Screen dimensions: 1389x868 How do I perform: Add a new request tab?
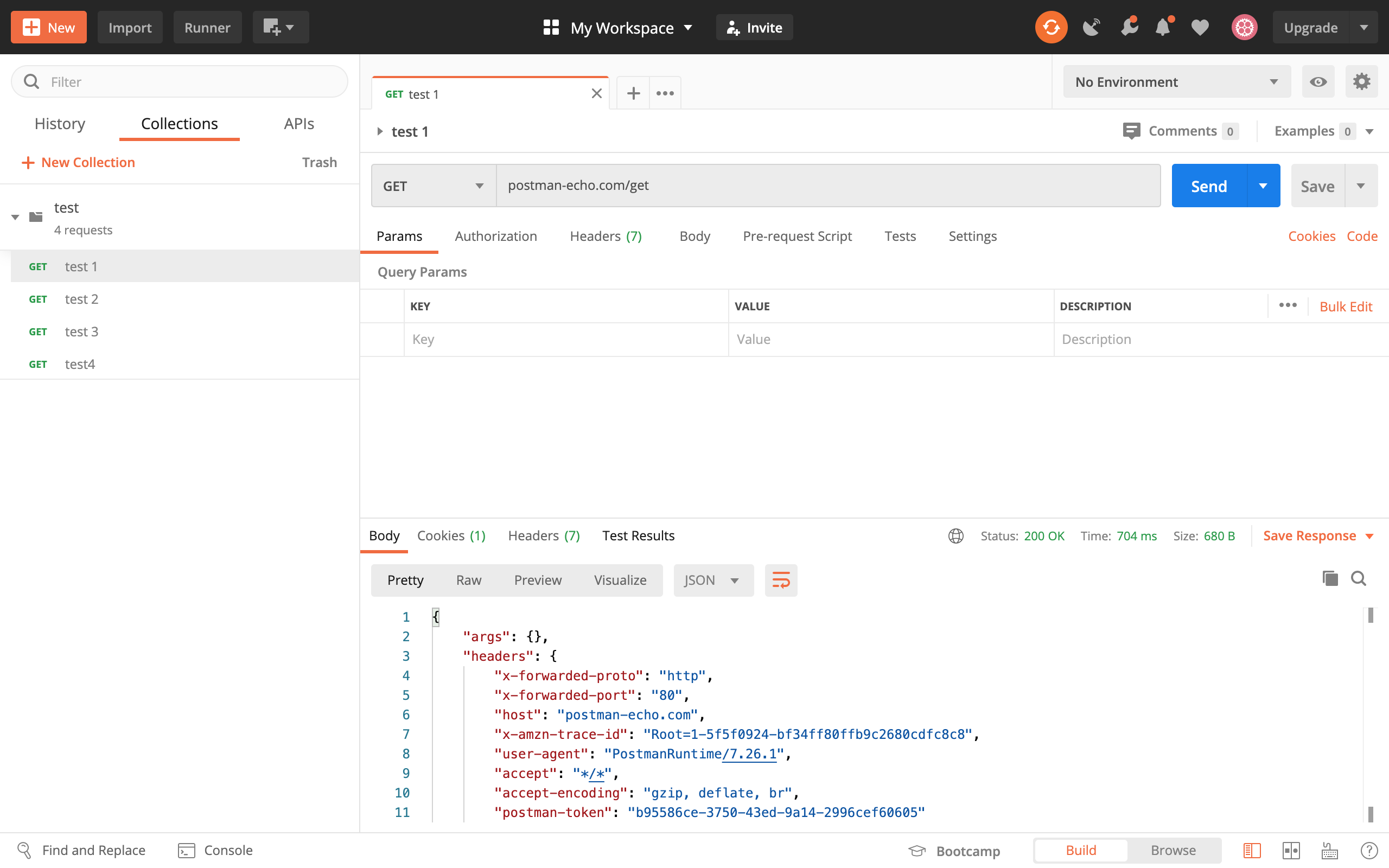[x=633, y=93]
